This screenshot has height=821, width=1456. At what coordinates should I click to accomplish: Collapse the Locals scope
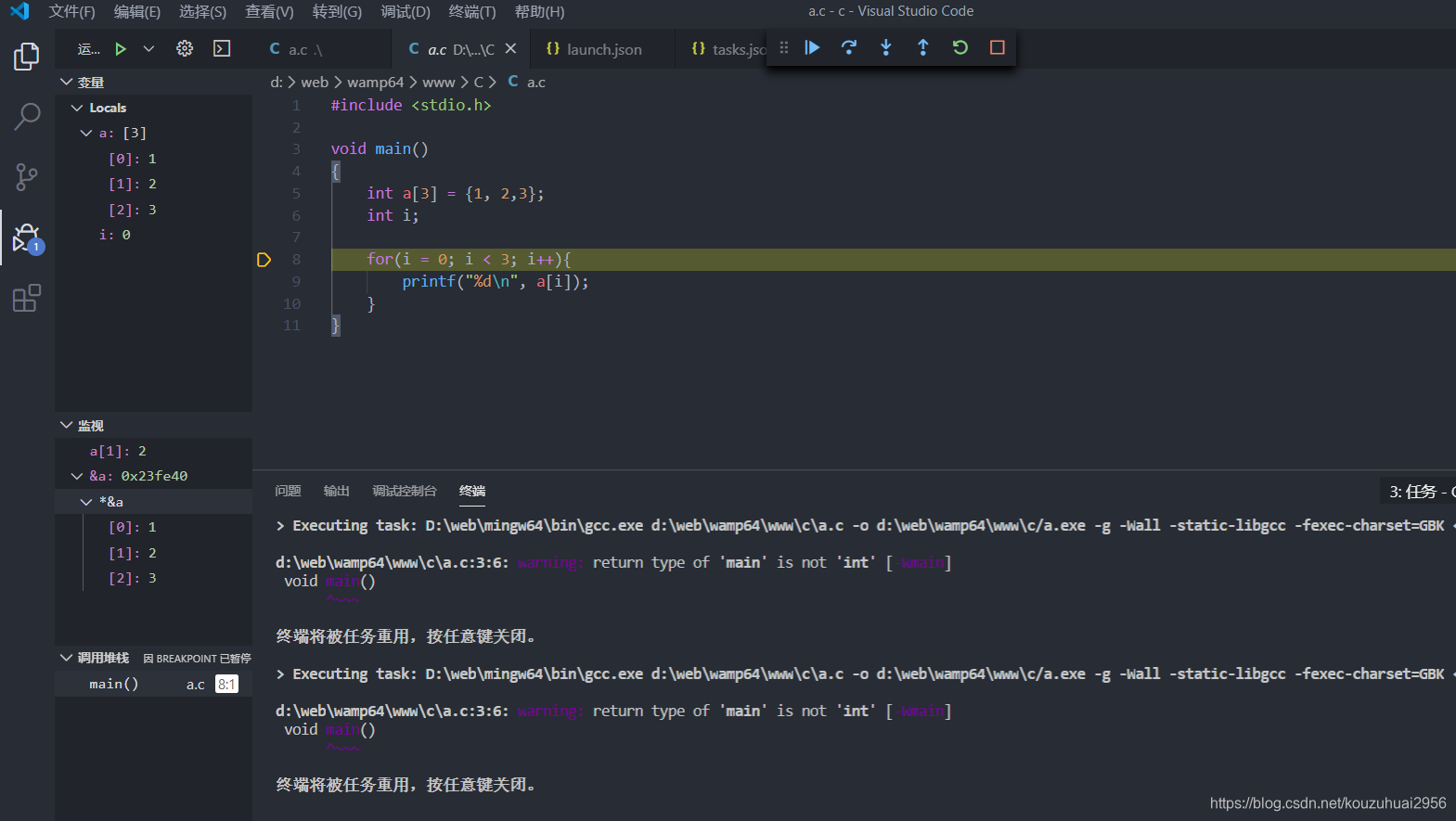(77, 108)
